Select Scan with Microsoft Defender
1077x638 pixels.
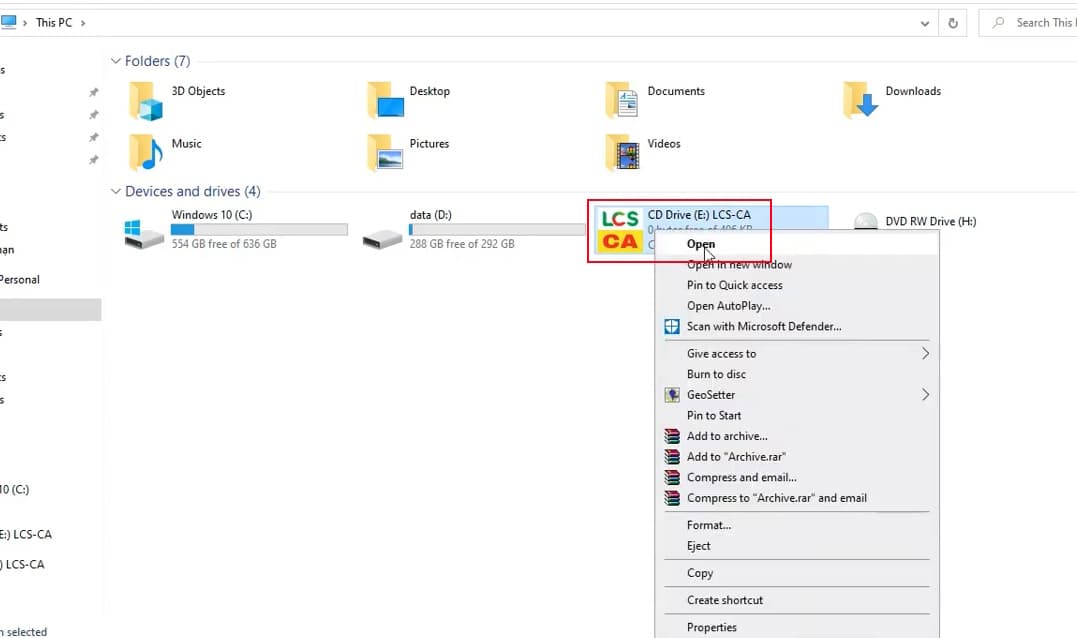coord(763,326)
